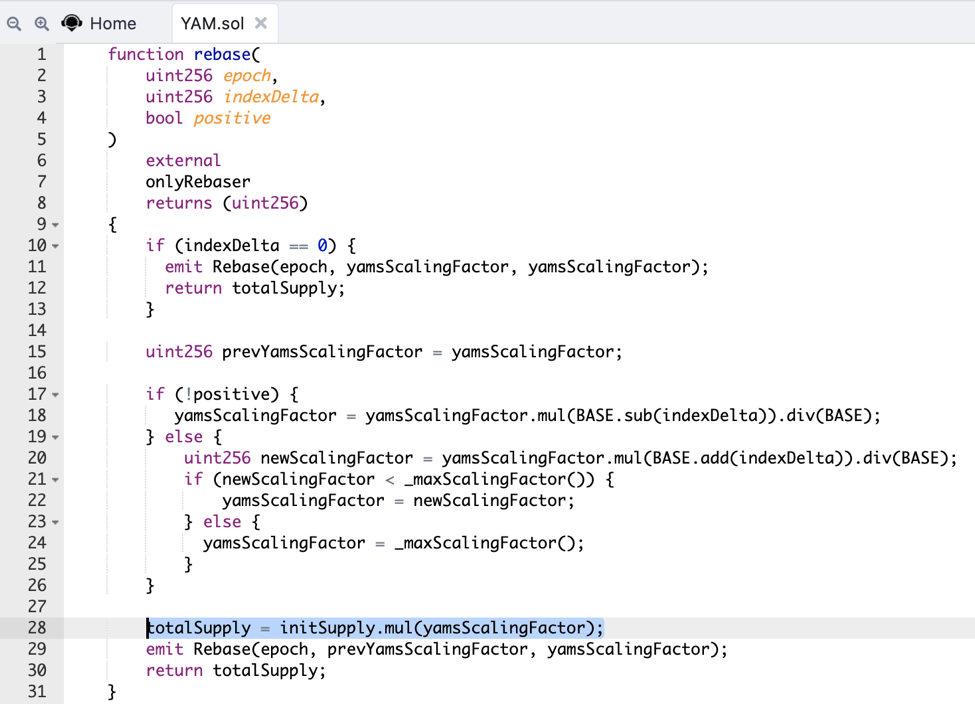Place cursor on the onlyRebaser modifier
Image resolution: width=975 pixels, height=704 pixels.
pos(198,182)
